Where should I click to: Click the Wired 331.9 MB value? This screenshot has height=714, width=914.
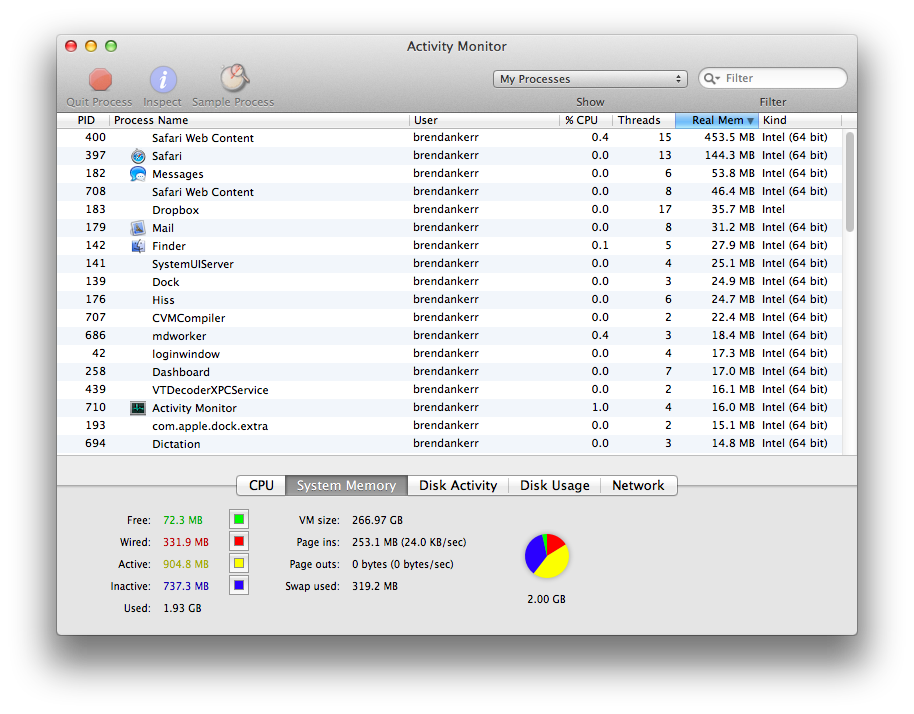click(186, 542)
